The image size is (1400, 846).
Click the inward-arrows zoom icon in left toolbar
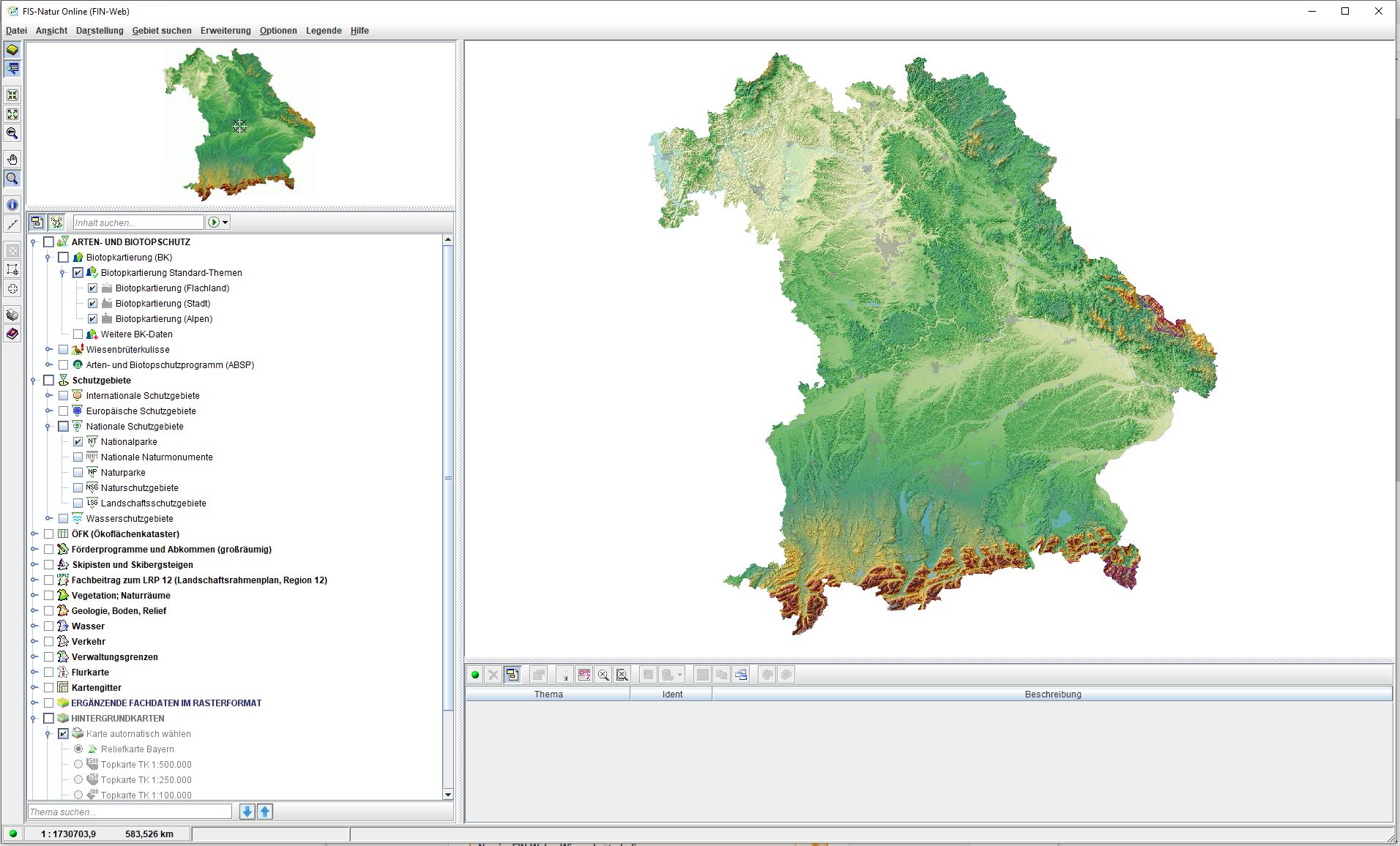click(x=12, y=95)
